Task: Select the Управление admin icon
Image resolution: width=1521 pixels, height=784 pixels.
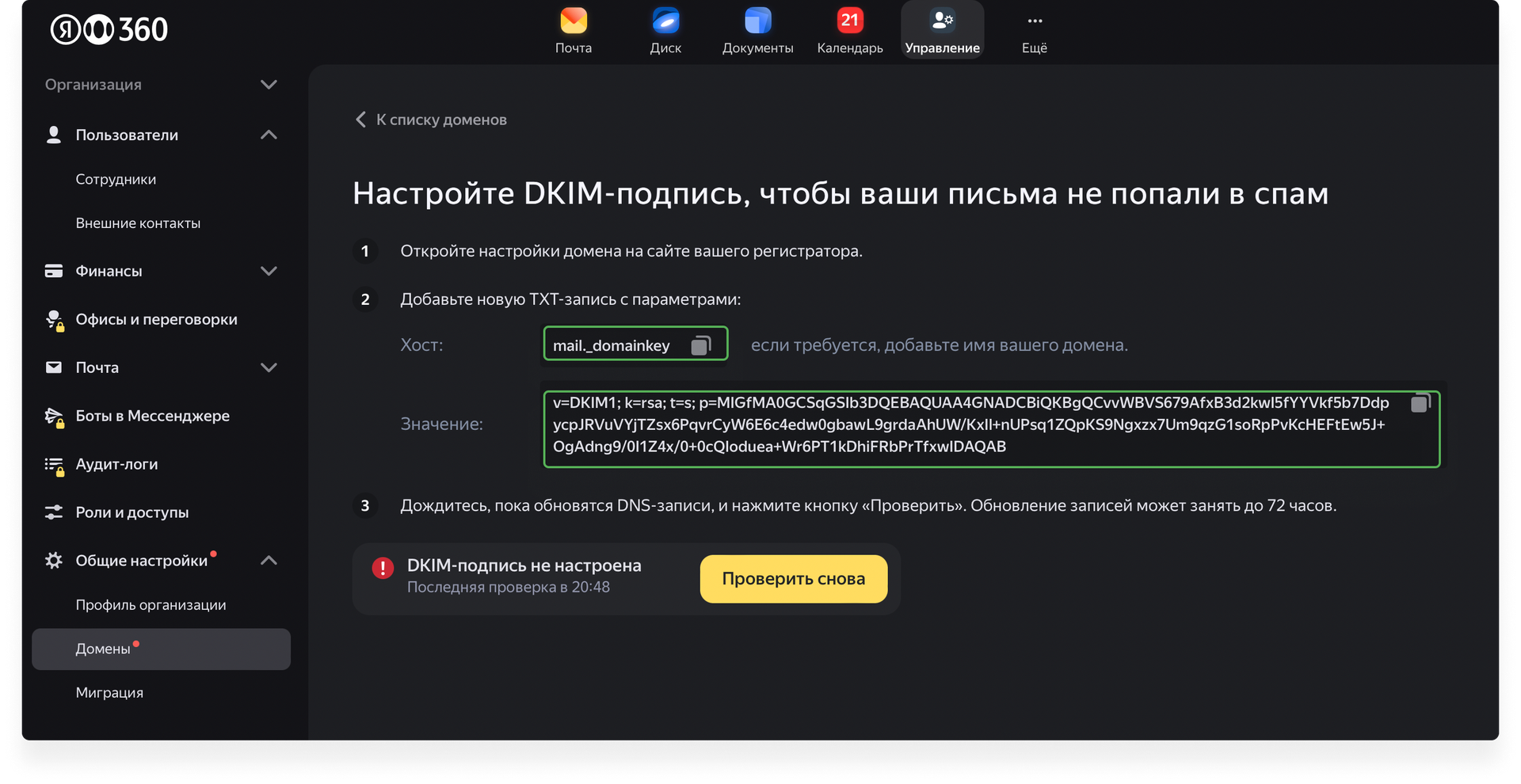Action: point(942,22)
